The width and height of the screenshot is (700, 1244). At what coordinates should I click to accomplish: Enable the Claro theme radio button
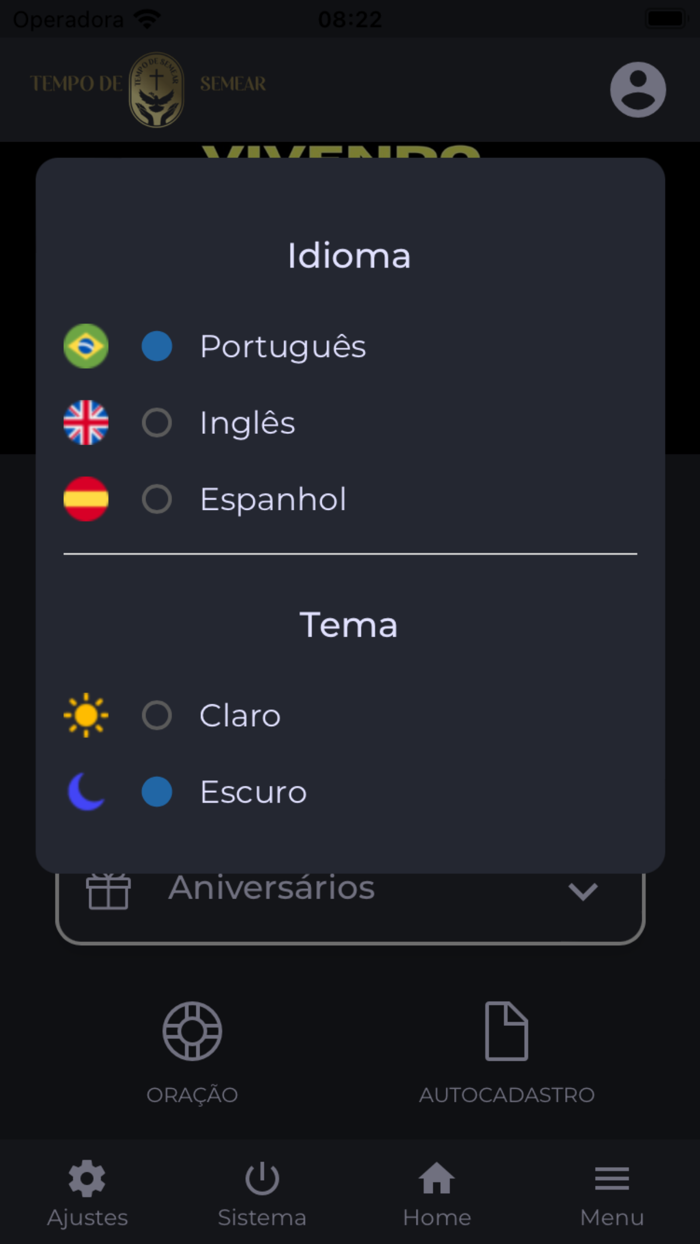[x=156, y=715]
